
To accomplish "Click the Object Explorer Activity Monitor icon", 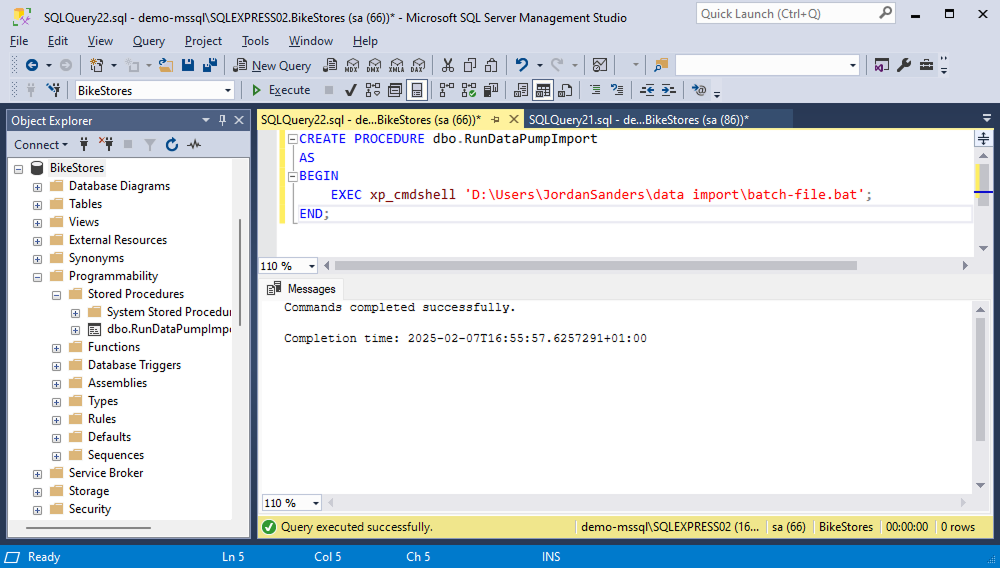I will coord(194,145).
